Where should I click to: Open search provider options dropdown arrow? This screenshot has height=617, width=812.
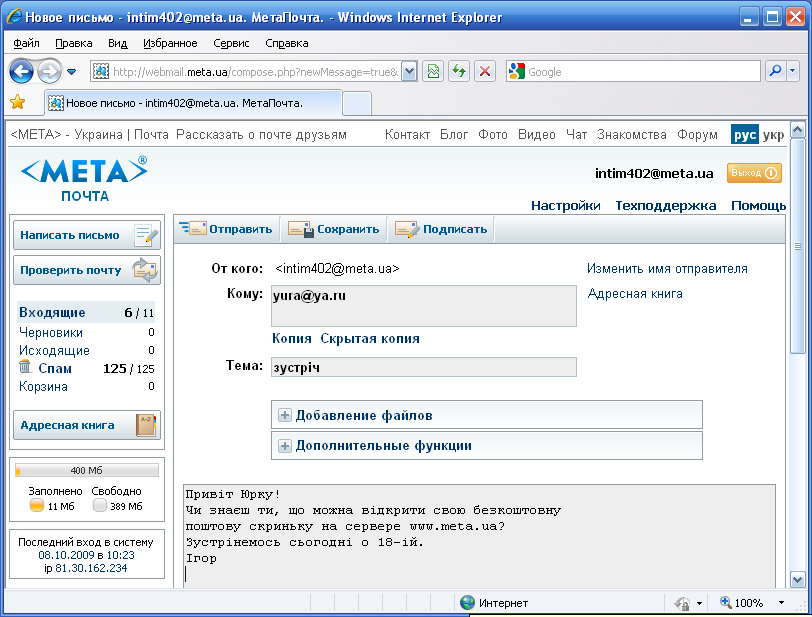pyautogui.click(x=793, y=71)
